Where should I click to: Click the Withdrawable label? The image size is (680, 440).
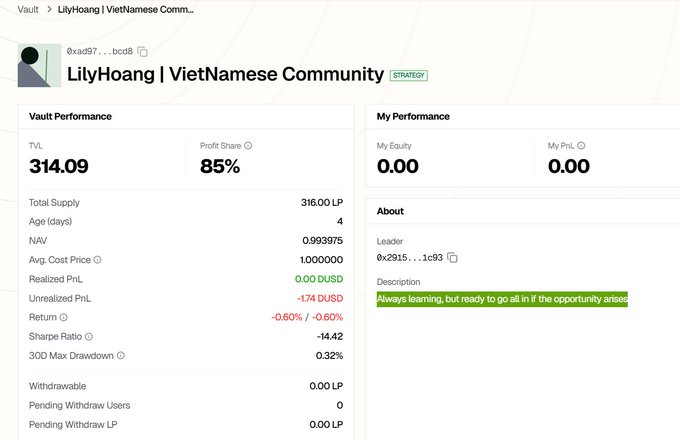(x=57, y=386)
